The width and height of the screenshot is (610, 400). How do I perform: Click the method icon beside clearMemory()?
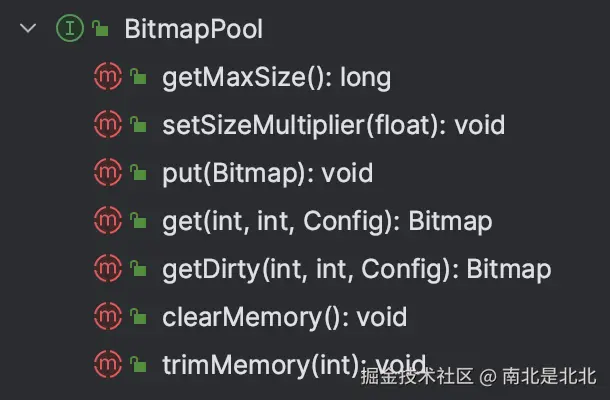106,317
